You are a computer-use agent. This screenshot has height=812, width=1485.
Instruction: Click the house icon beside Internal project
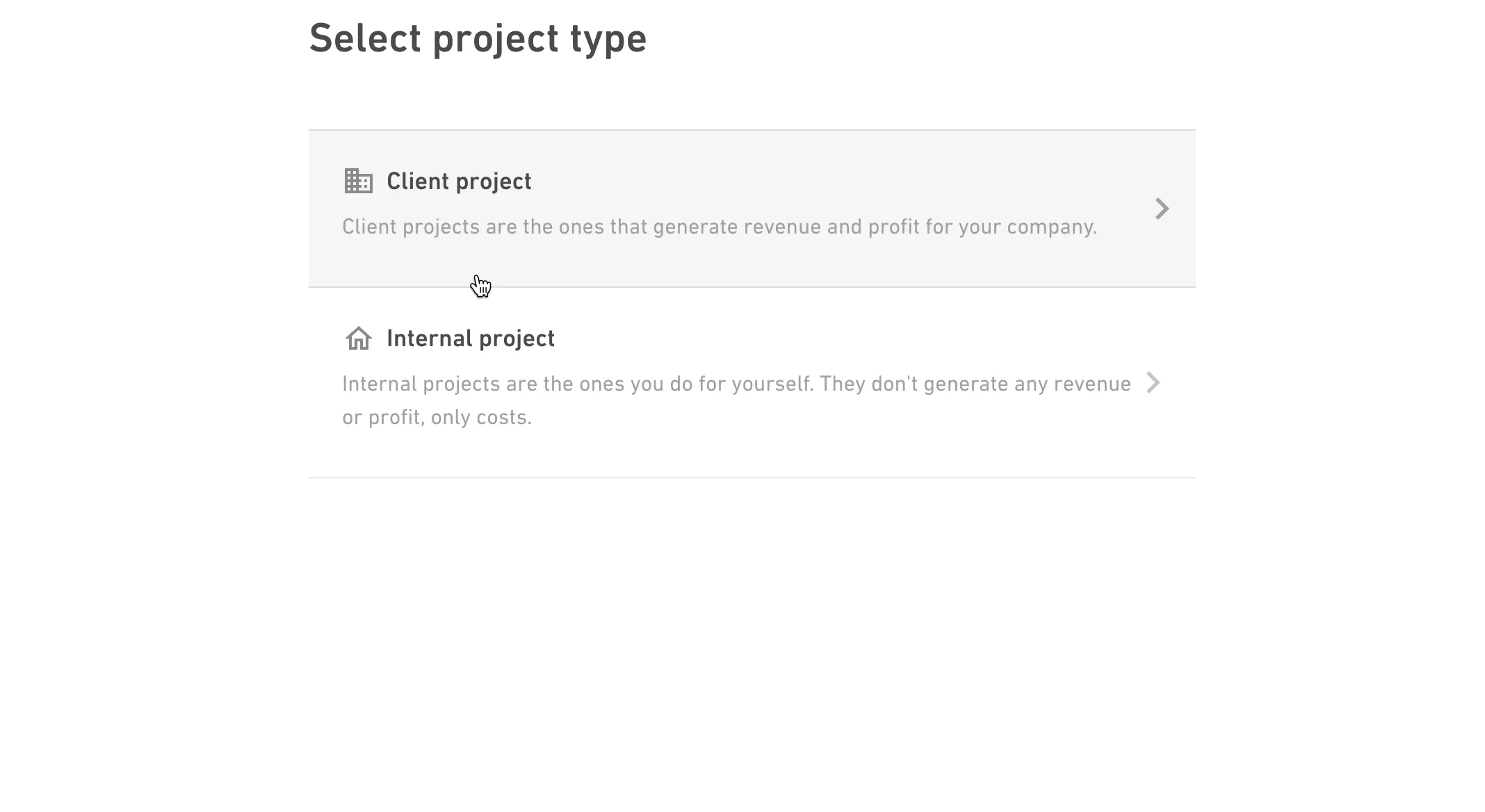coord(359,339)
